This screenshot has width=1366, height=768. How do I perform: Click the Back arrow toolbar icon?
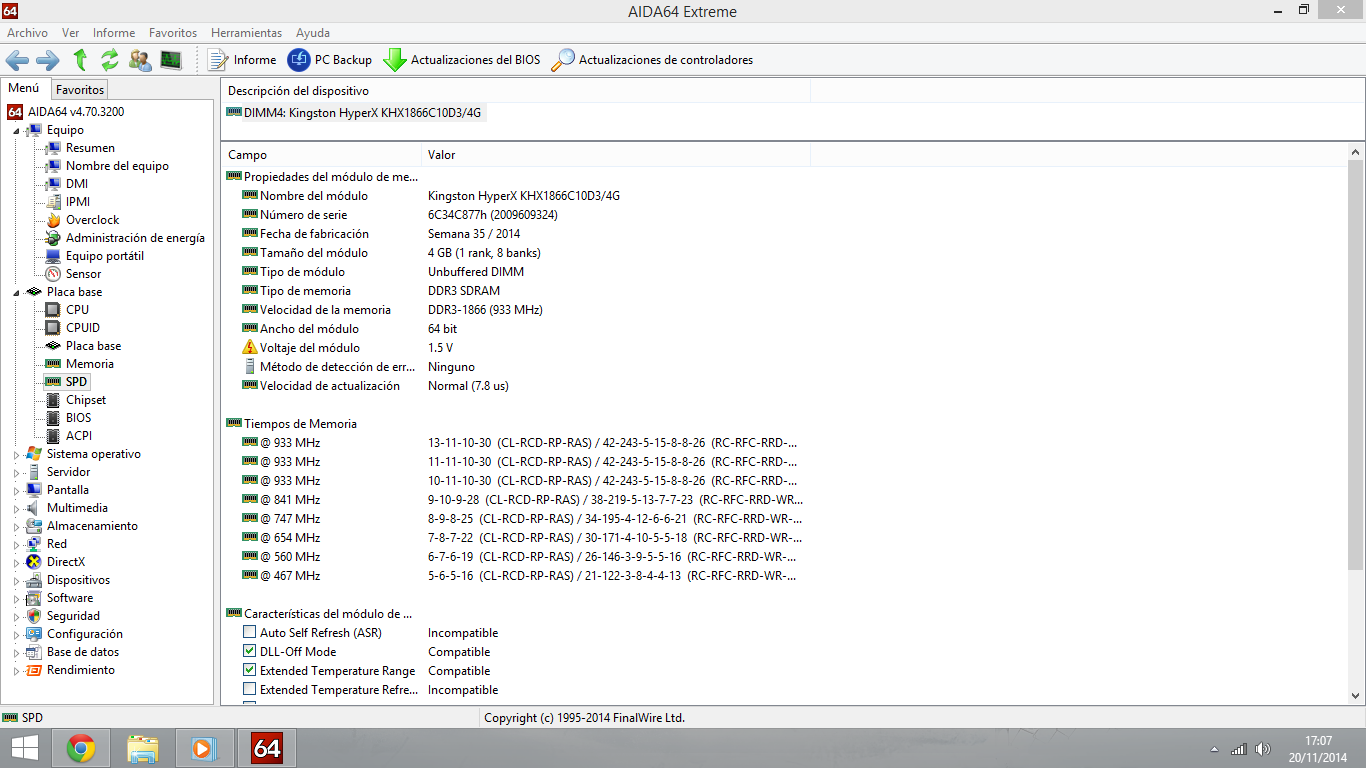tap(17, 60)
